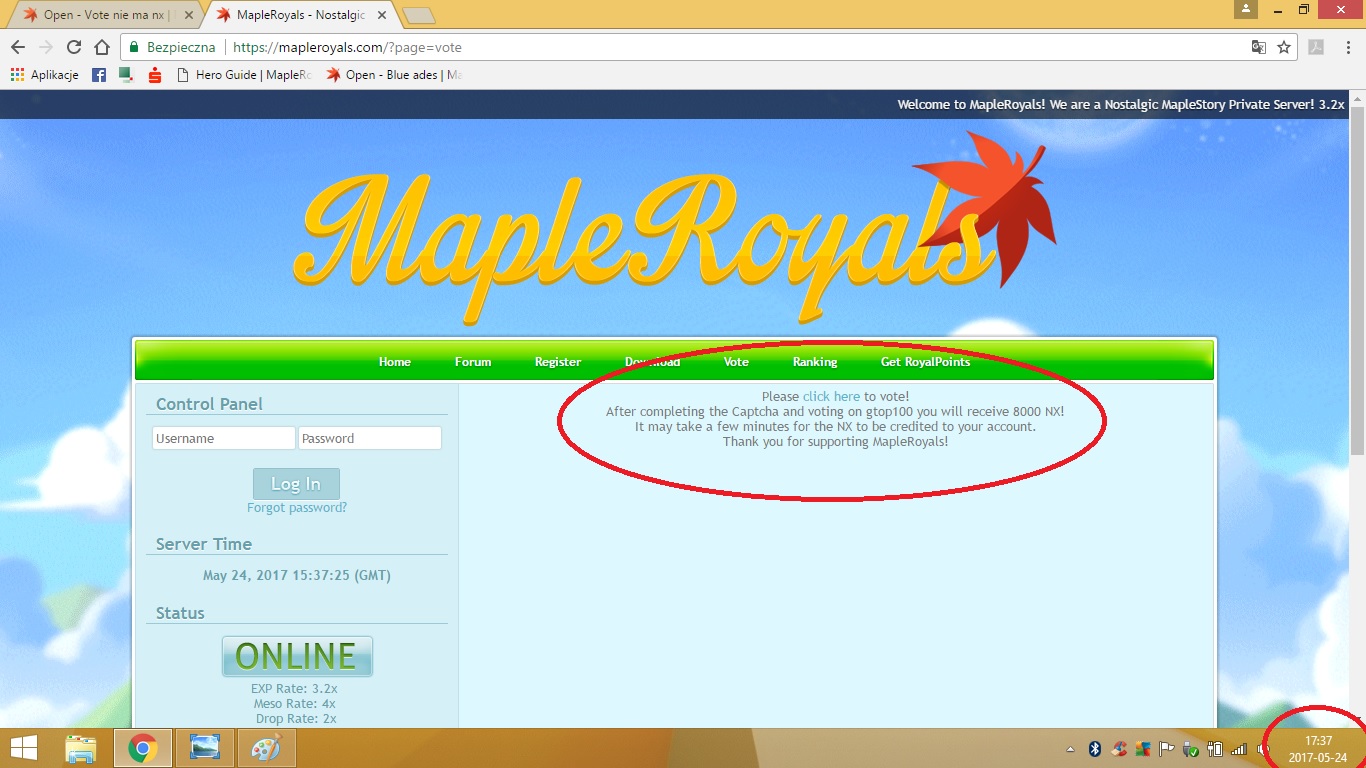Viewport: 1366px width, 768px height.
Task: Show hidden system tray icons
Action: pos(1071,749)
